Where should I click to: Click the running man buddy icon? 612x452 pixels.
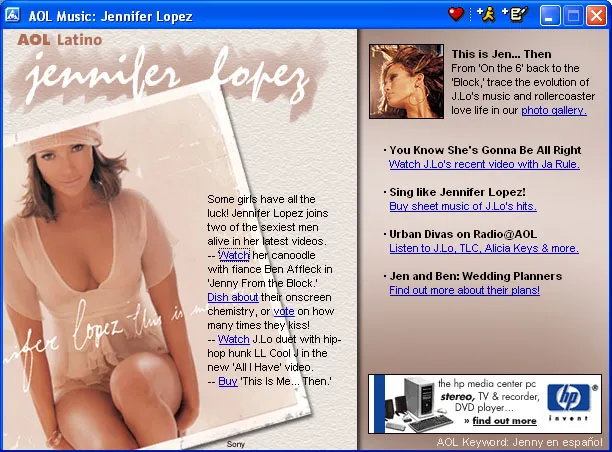click(486, 14)
